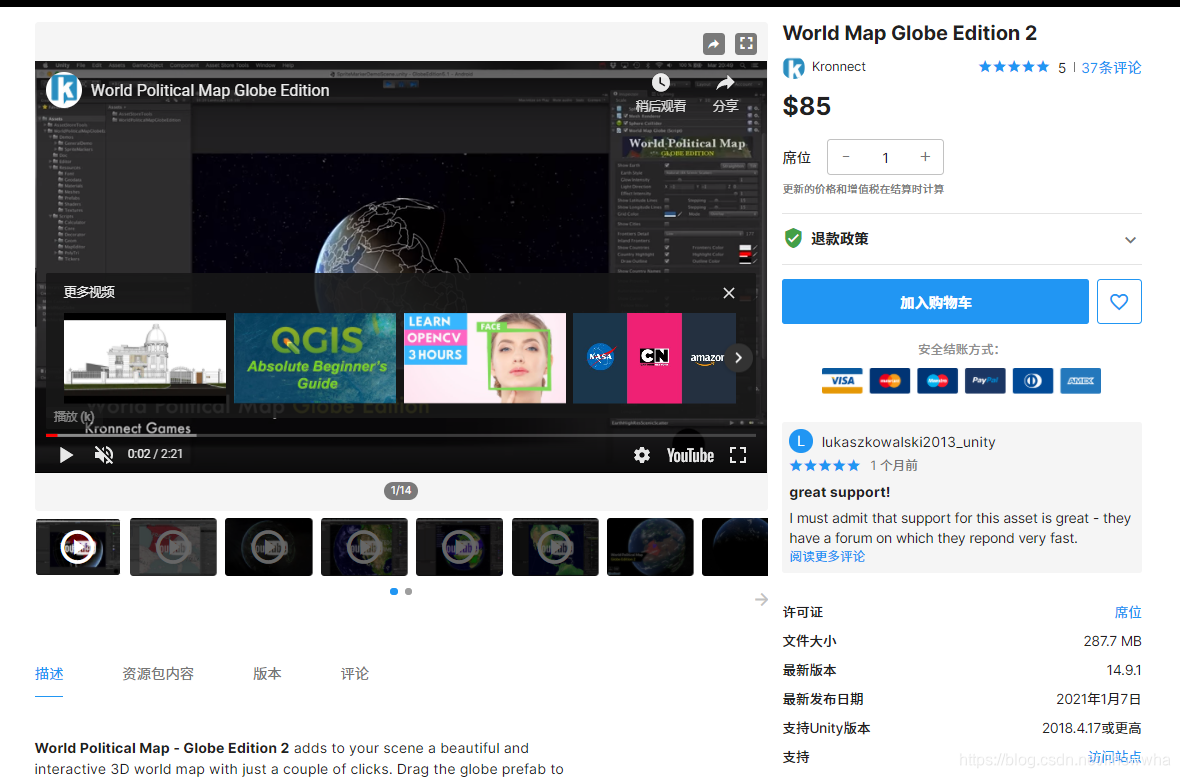Viewport: 1180px width, 778px height.
Task: Open the 访问站点 support site link
Action: pyautogui.click(x=1115, y=757)
